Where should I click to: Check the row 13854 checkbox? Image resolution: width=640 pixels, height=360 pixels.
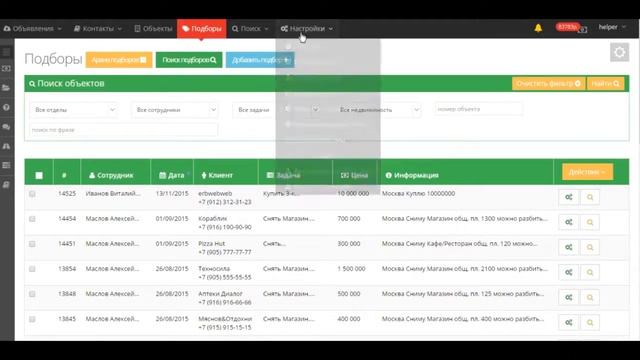tap(32, 269)
